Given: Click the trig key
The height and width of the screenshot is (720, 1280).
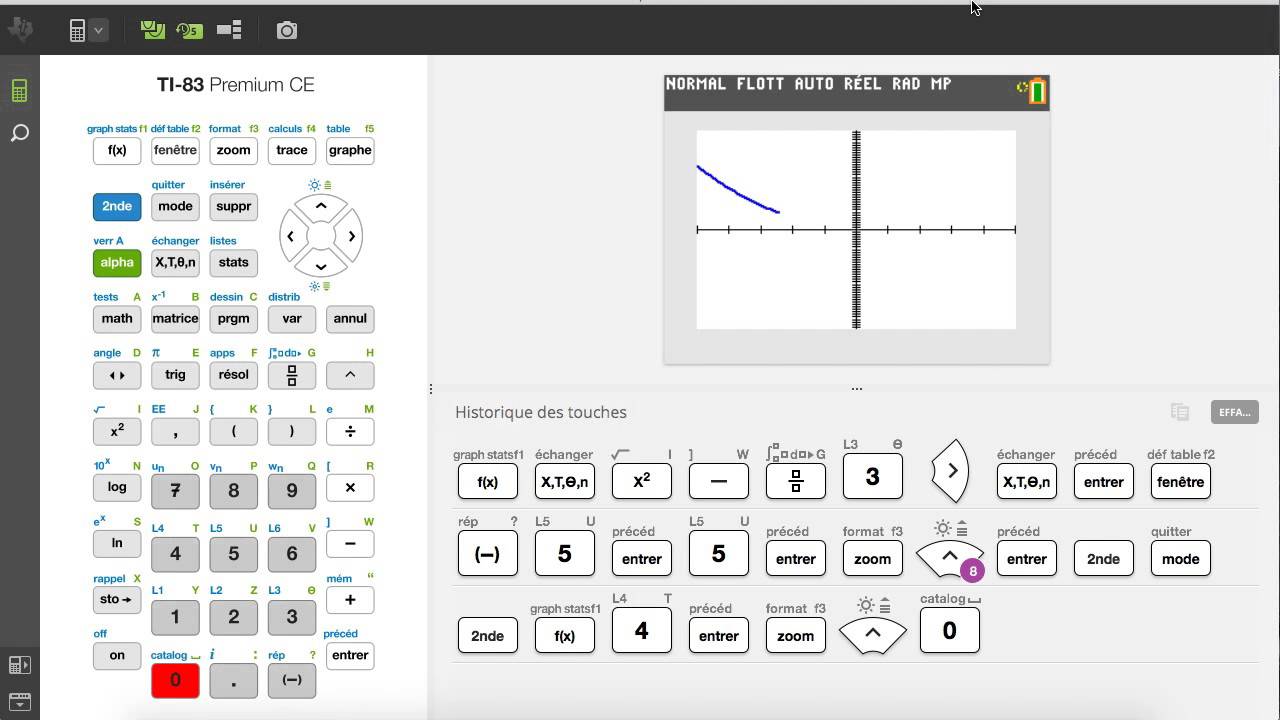Looking at the screenshot, I should (x=175, y=375).
